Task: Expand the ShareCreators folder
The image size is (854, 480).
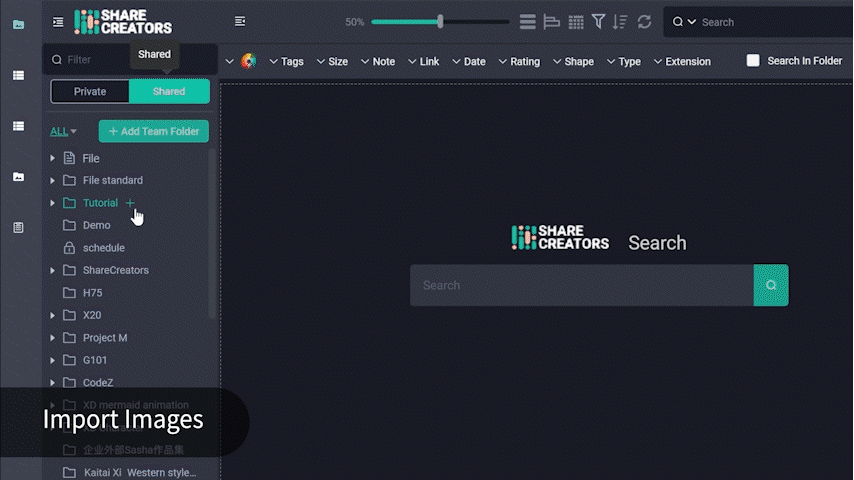Action: (x=52, y=270)
